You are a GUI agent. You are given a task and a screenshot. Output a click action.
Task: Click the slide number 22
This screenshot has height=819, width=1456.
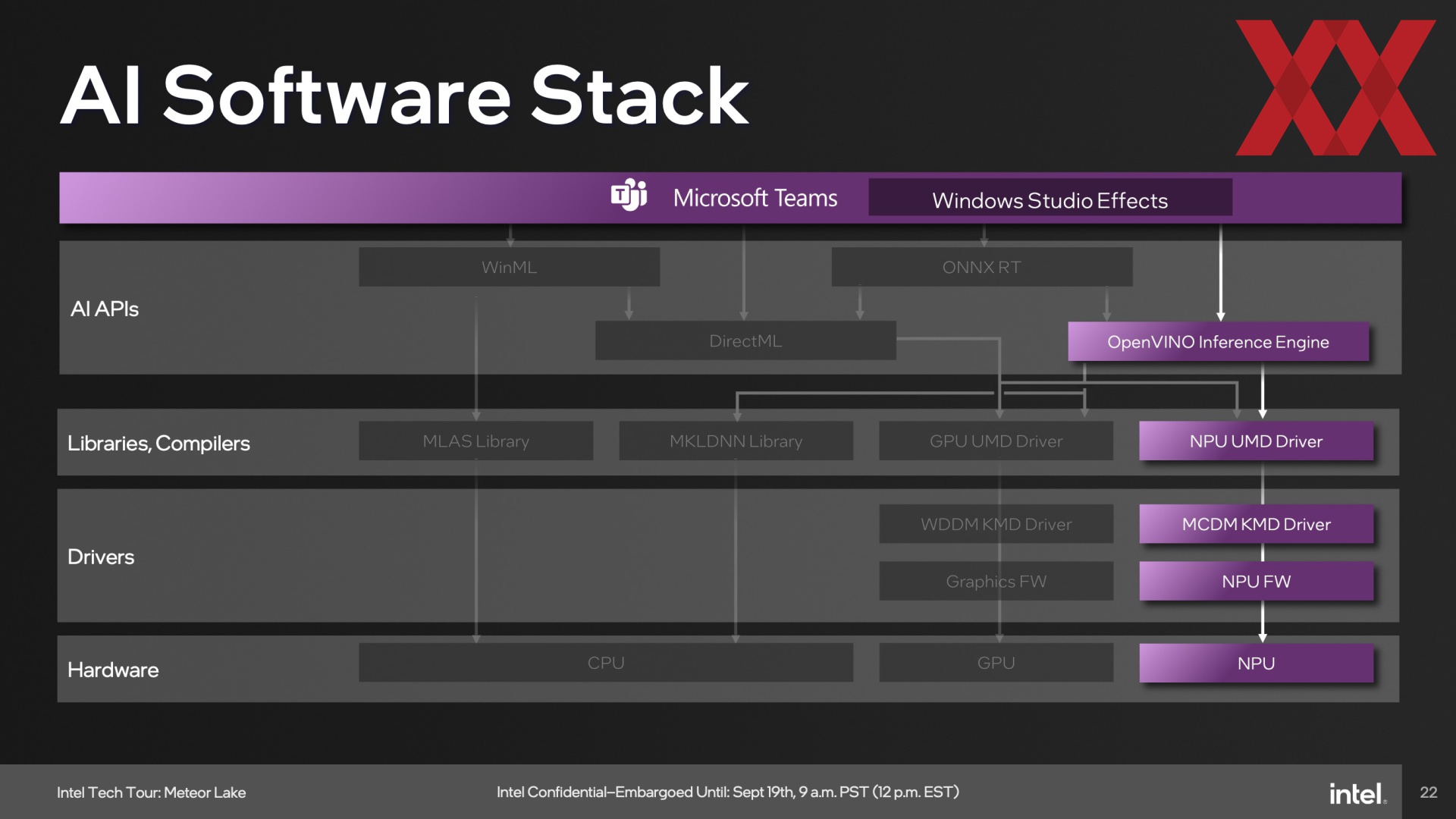coord(1429,792)
